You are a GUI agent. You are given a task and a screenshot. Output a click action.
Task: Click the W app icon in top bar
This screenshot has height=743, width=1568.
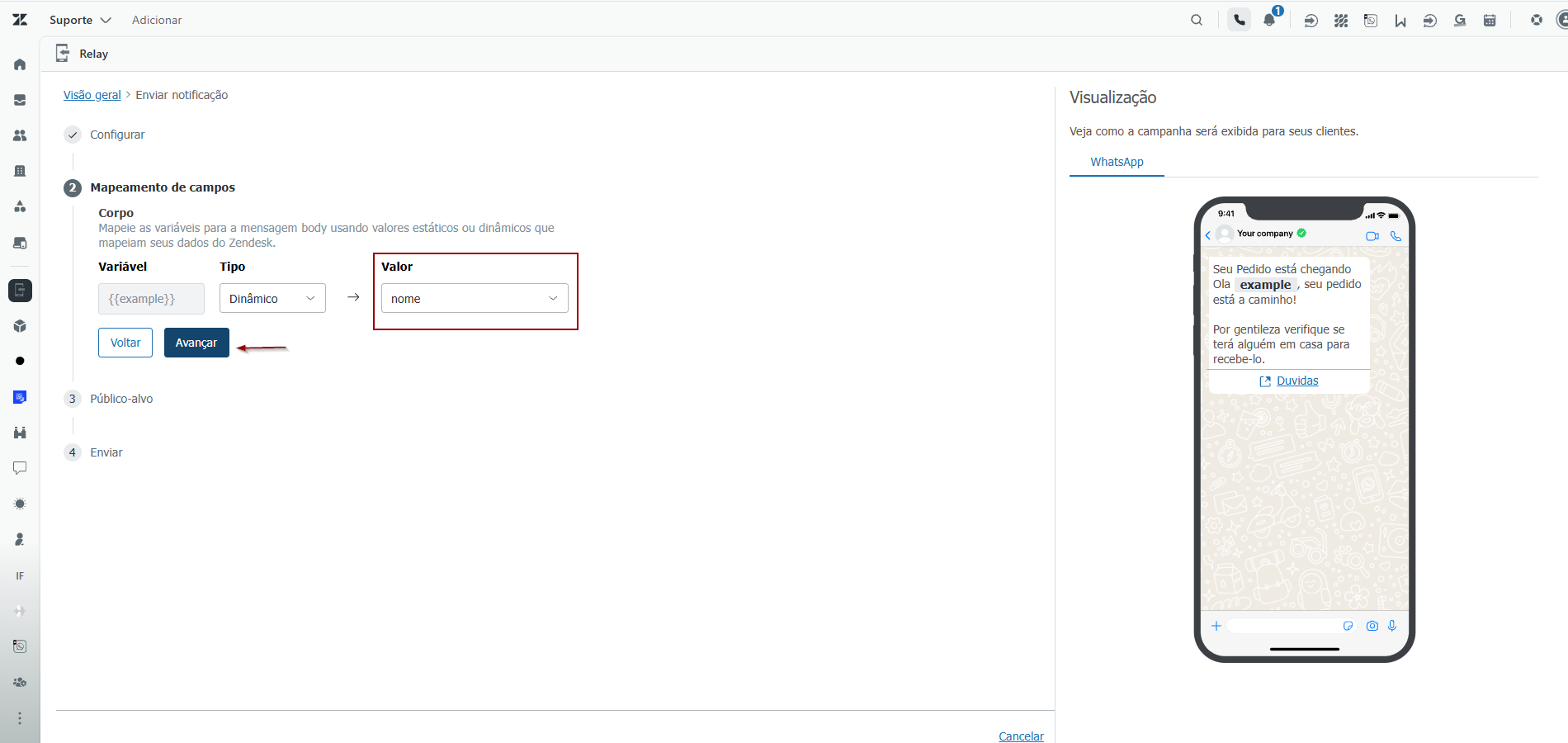[x=1400, y=21]
